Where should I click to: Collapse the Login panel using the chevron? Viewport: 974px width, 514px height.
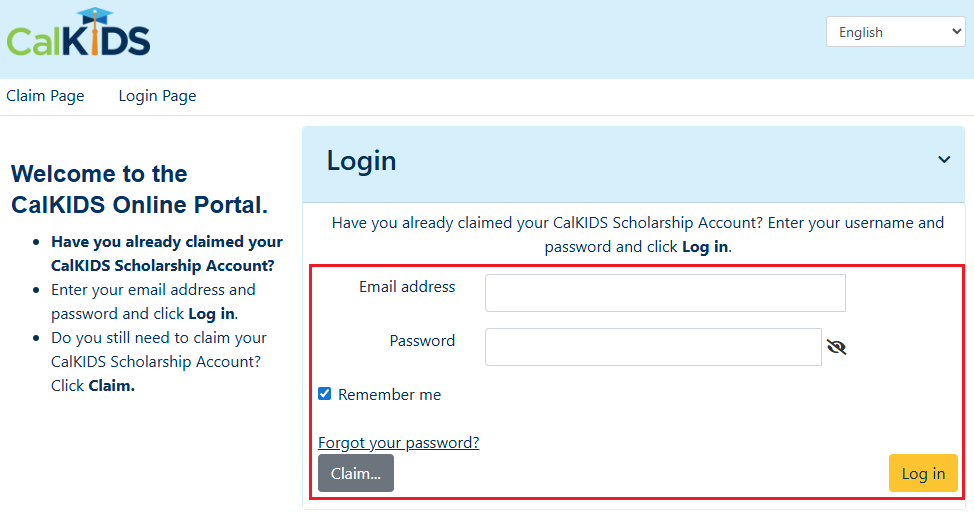click(x=944, y=160)
